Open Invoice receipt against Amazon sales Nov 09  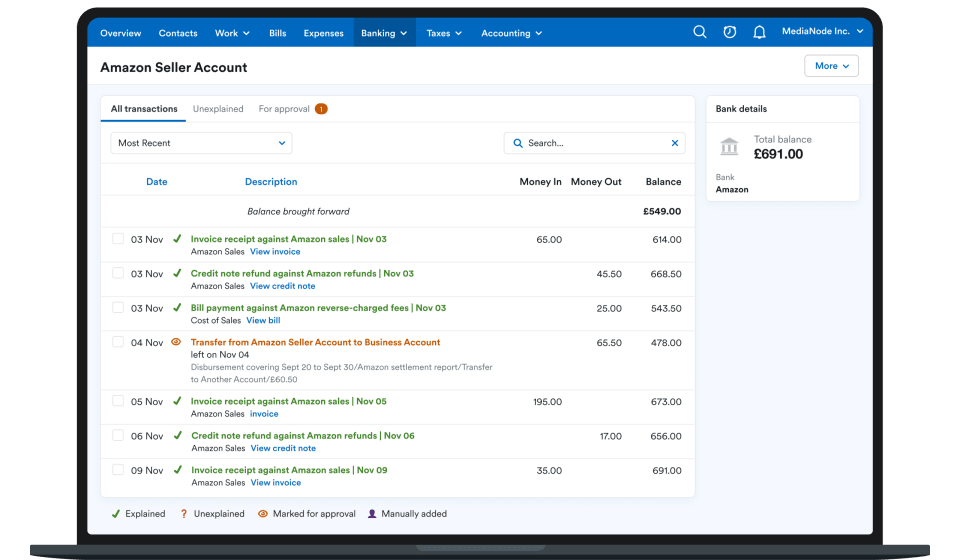click(289, 469)
